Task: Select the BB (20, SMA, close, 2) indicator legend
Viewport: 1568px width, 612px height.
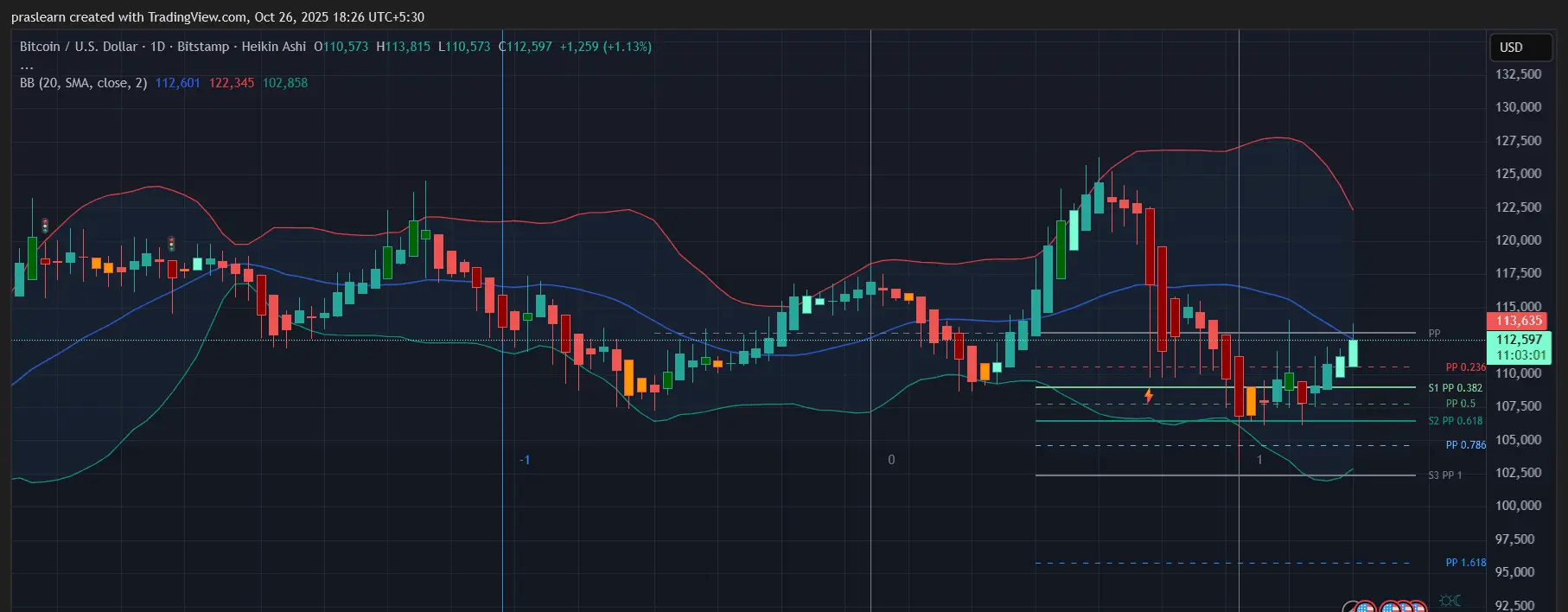Action: point(83,83)
